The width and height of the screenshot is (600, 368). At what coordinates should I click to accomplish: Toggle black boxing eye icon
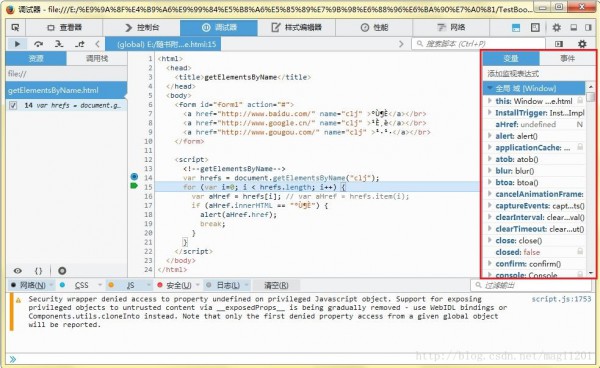pos(18,271)
